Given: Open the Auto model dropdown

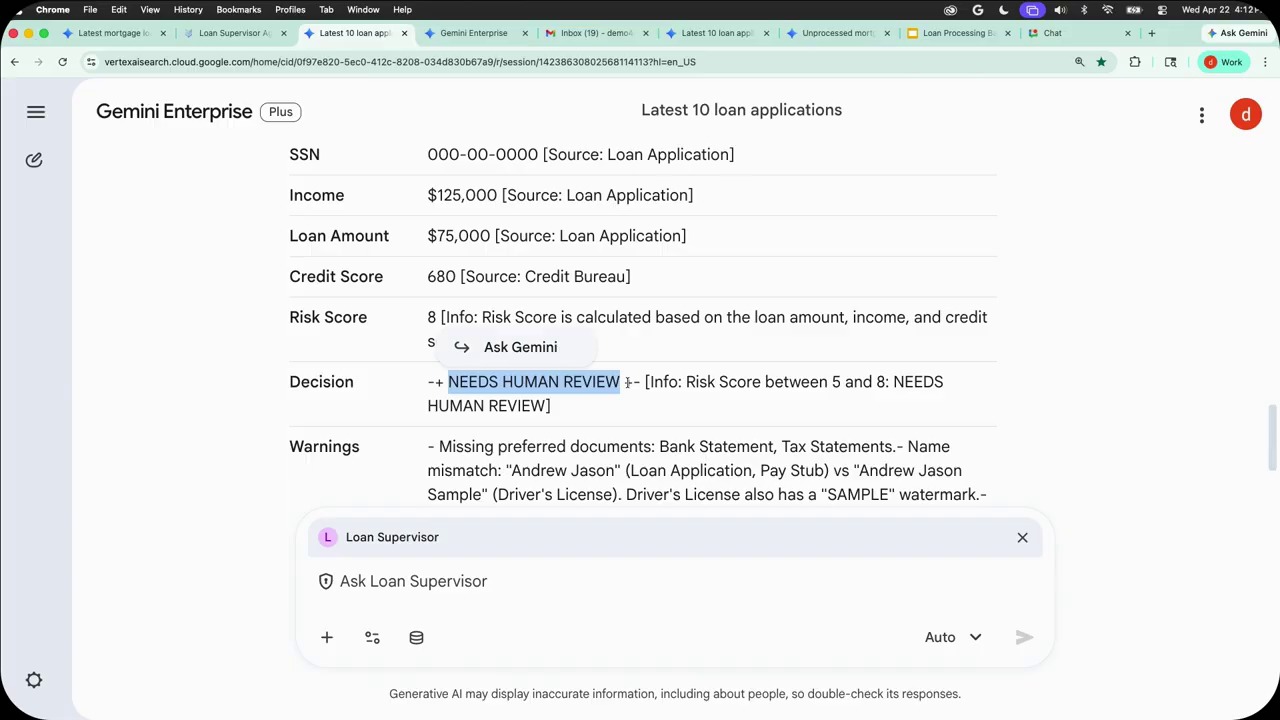Looking at the screenshot, I should (953, 637).
